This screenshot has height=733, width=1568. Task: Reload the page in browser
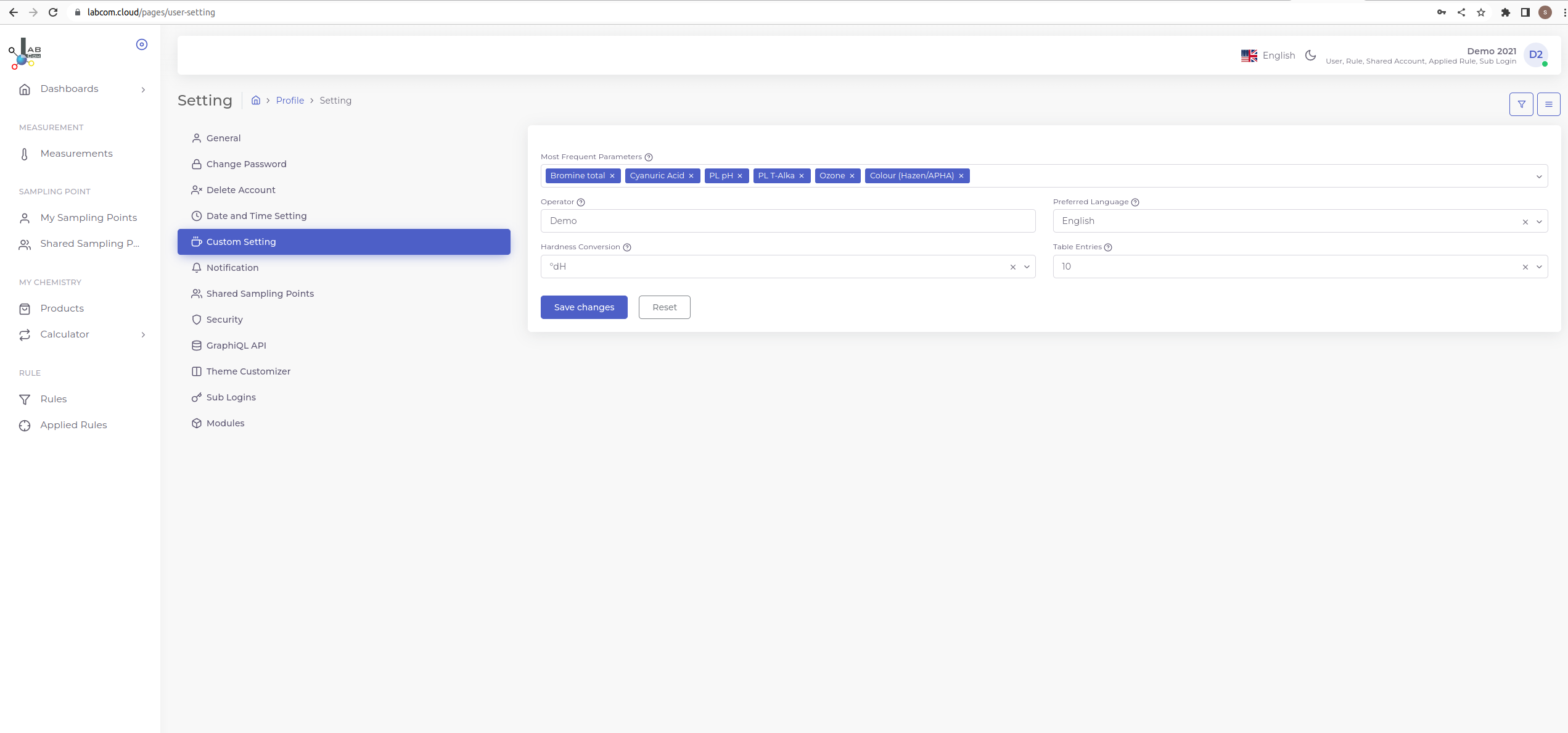53,12
